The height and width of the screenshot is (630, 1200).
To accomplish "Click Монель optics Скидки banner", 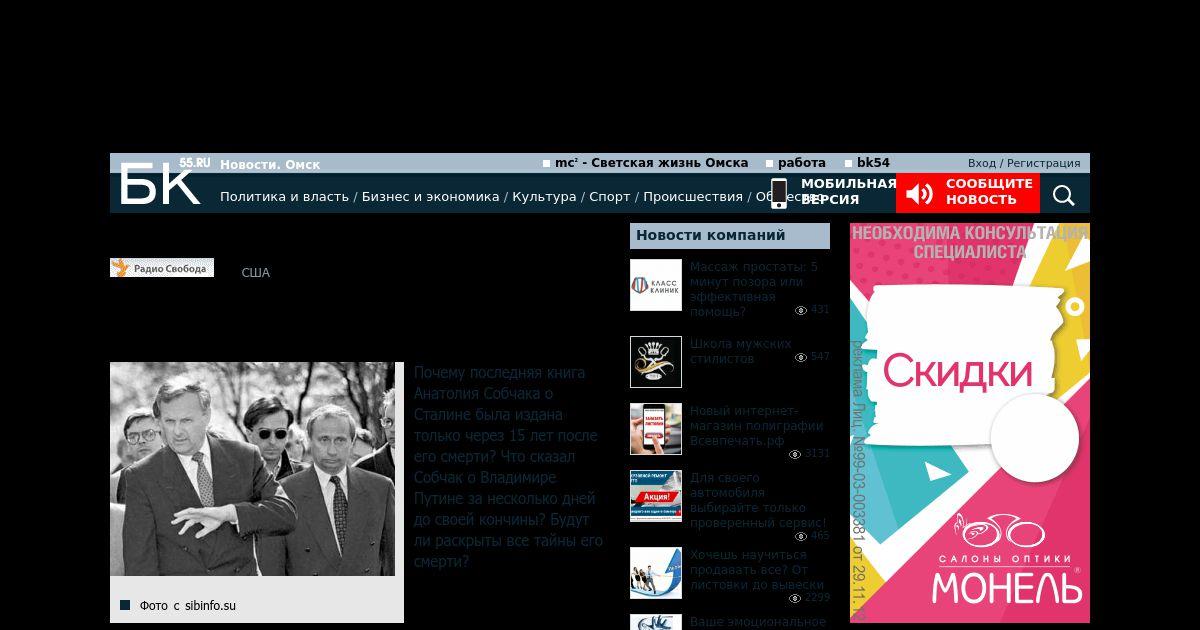I will coord(970,423).
